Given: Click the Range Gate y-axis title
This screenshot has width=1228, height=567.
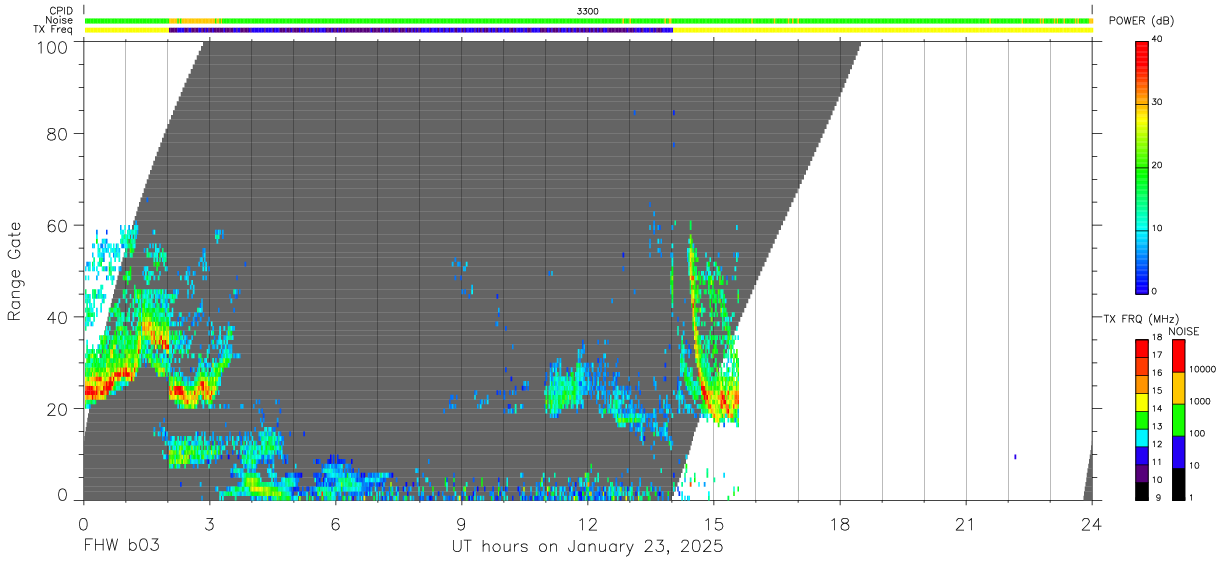Looking at the screenshot, I should 16,273.
